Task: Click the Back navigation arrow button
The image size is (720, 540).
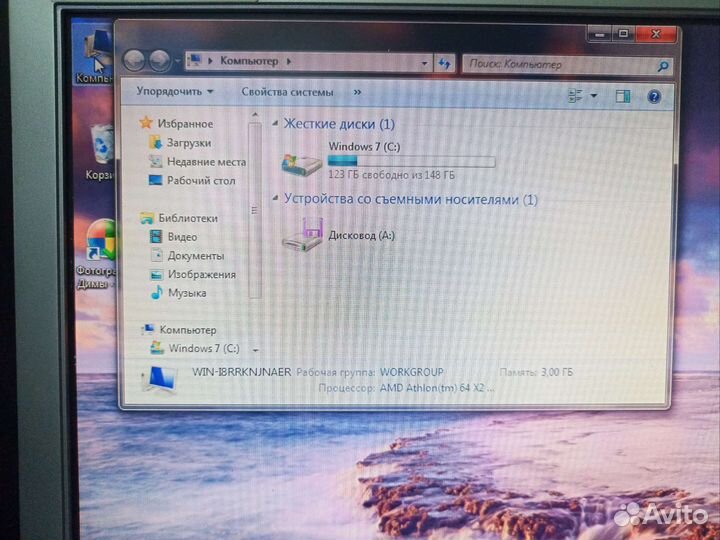Action: [135, 61]
